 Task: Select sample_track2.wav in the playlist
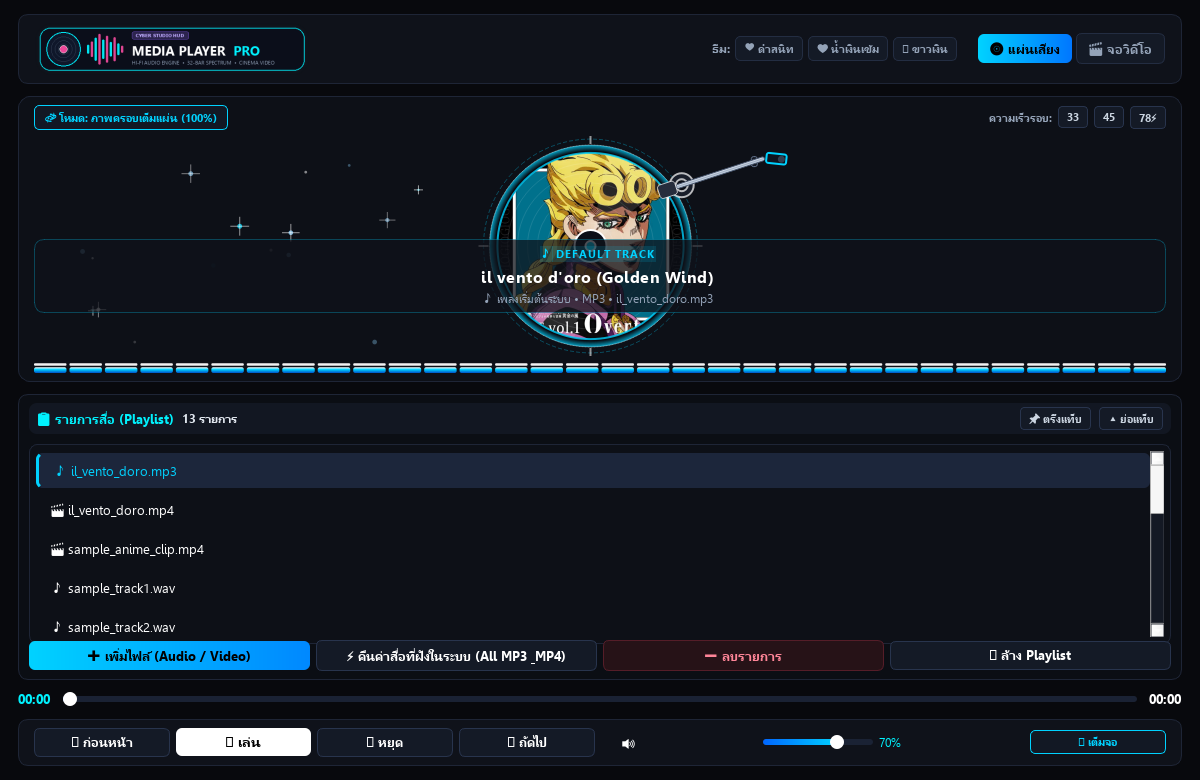pos(593,627)
